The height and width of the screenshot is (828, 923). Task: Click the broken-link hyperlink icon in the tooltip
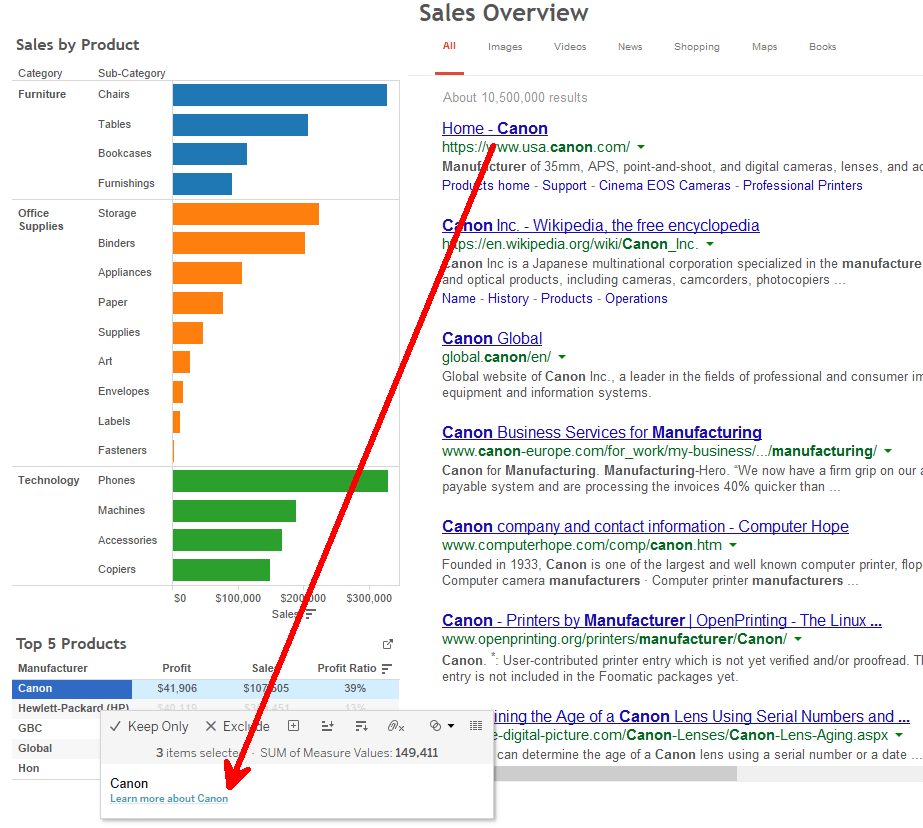pyautogui.click(x=395, y=726)
